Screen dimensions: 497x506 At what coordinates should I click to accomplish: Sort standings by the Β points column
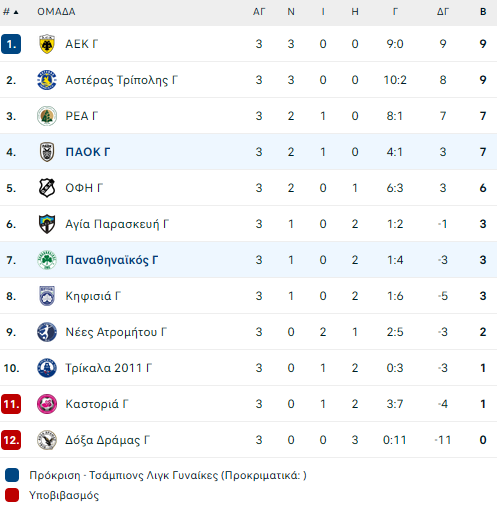[483, 12]
